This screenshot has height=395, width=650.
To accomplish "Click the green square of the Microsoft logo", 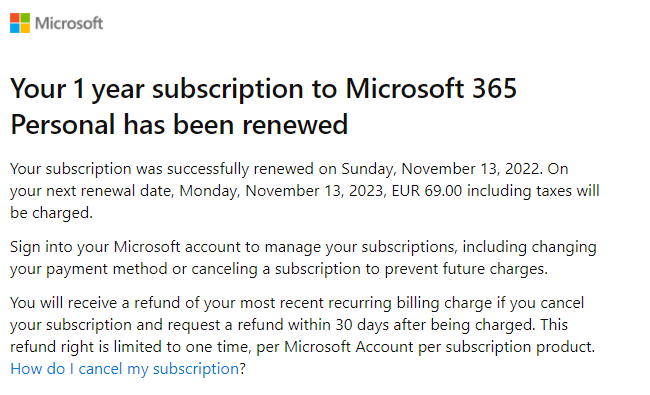I will [25, 17].
